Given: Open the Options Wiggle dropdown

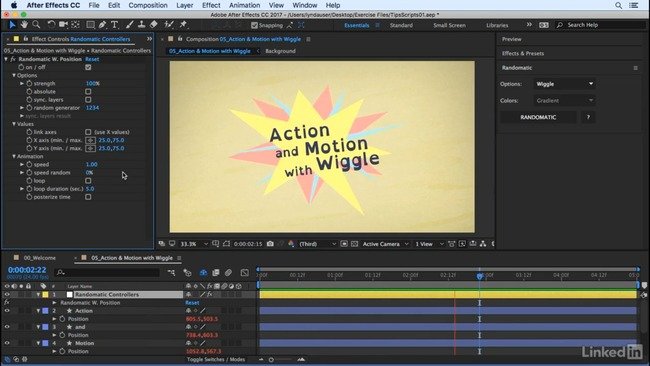Looking at the screenshot, I should coord(564,84).
